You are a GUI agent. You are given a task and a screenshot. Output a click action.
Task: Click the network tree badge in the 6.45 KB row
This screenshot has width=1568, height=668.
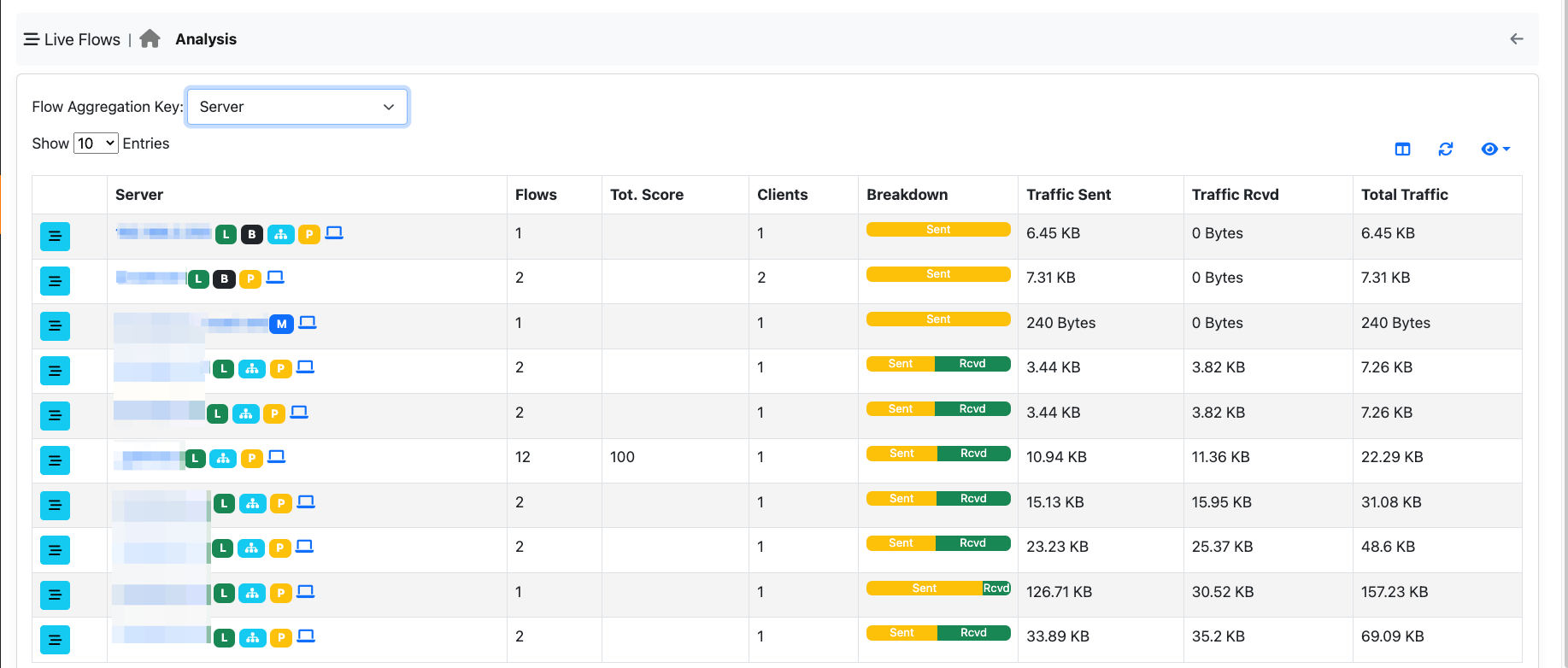(x=280, y=234)
